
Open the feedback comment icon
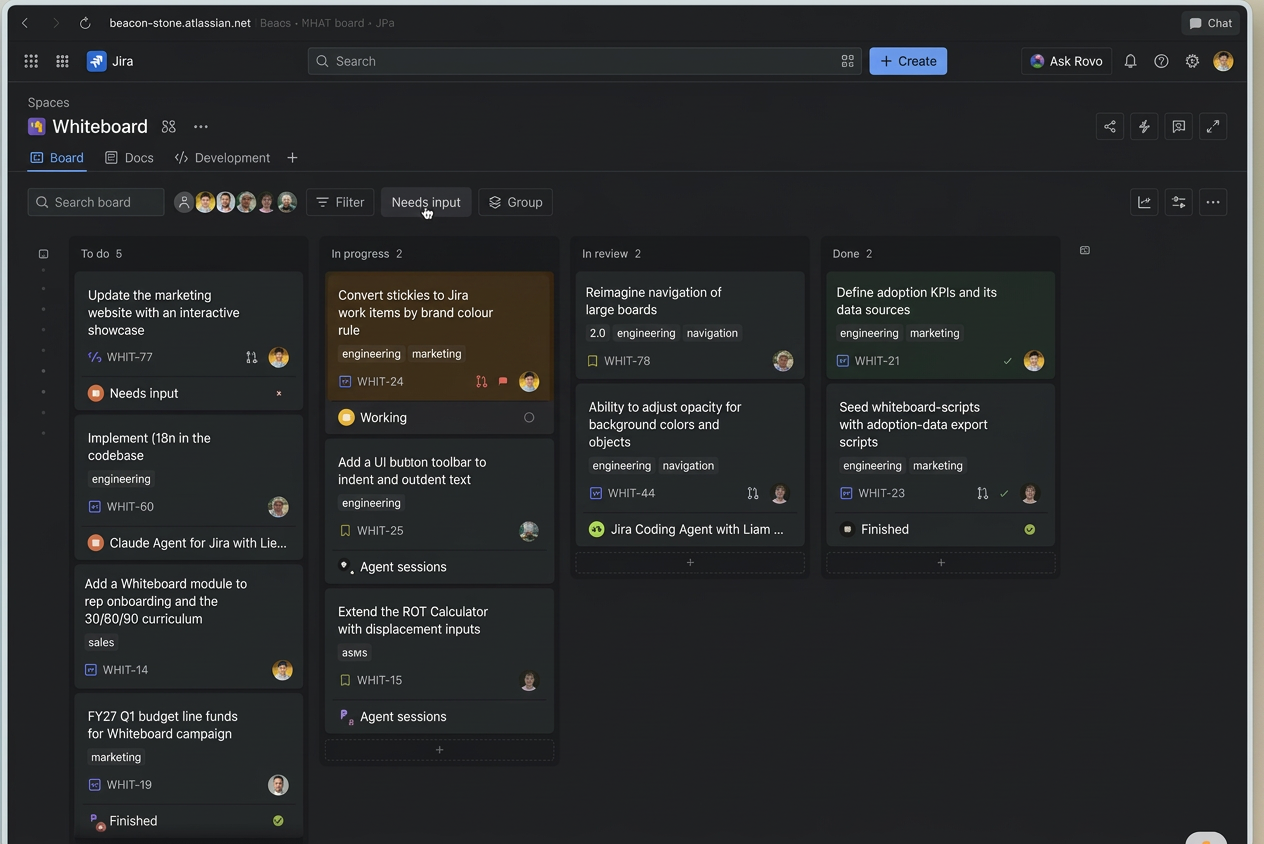click(1179, 126)
